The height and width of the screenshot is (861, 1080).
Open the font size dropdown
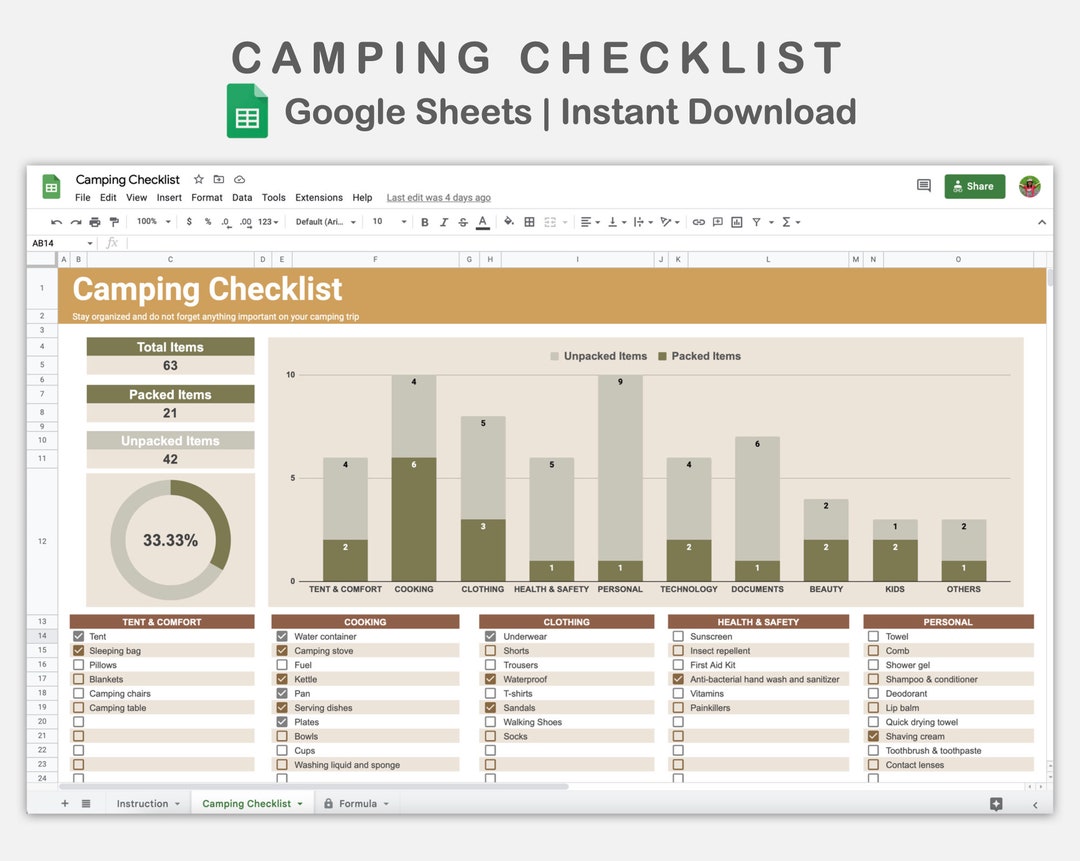389,221
